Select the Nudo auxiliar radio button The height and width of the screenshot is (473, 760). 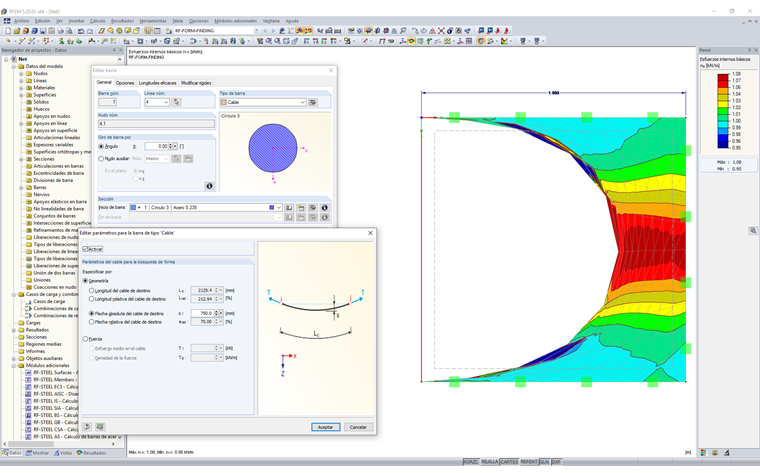(101, 159)
